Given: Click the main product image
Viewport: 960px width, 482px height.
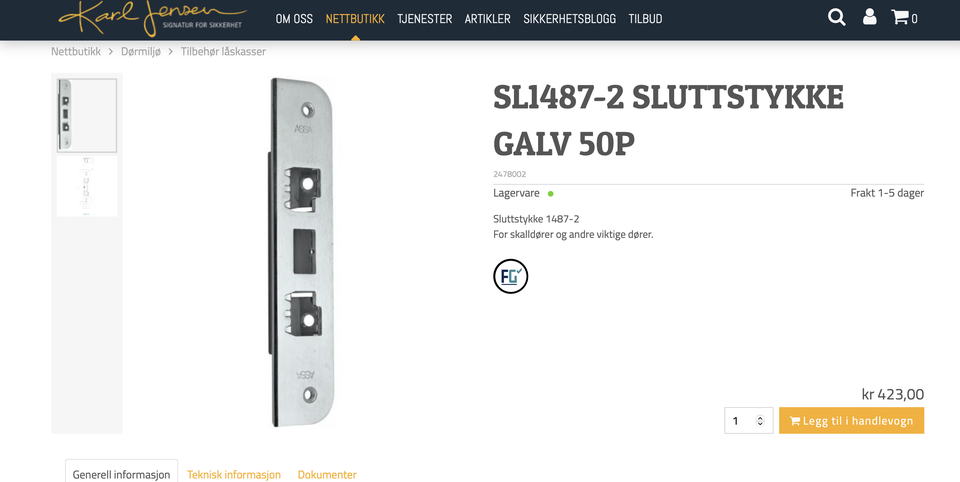Looking at the screenshot, I should 302,252.
